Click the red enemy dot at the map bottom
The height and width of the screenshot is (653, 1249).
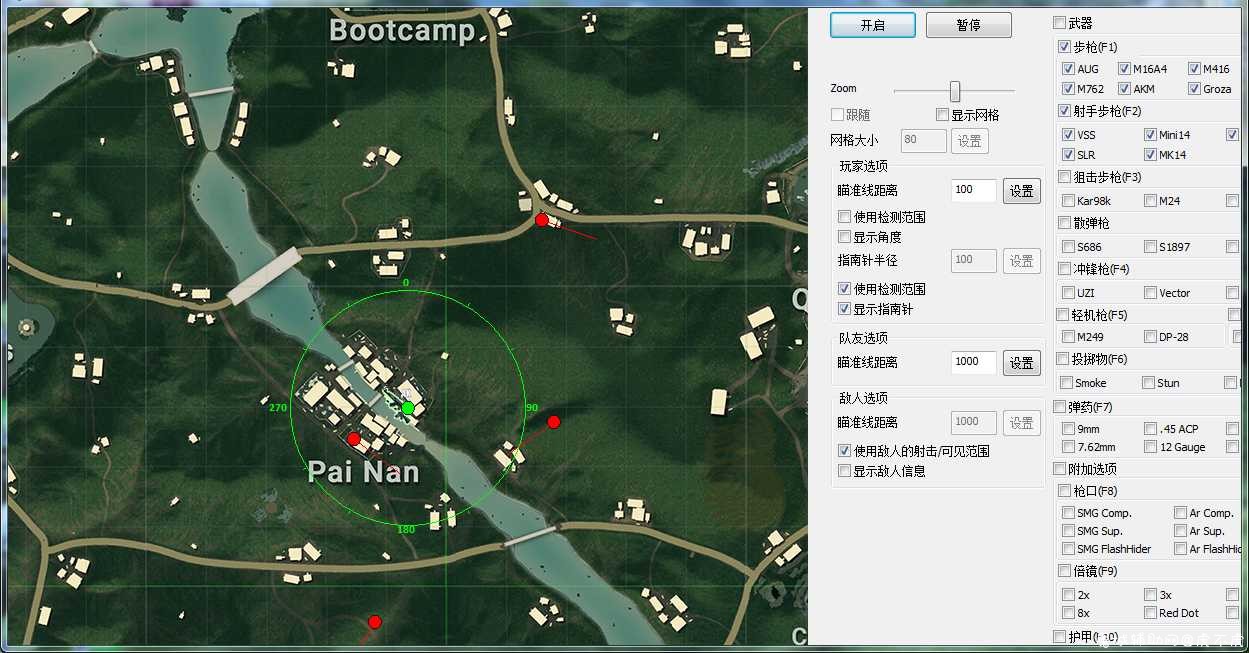(x=375, y=622)
